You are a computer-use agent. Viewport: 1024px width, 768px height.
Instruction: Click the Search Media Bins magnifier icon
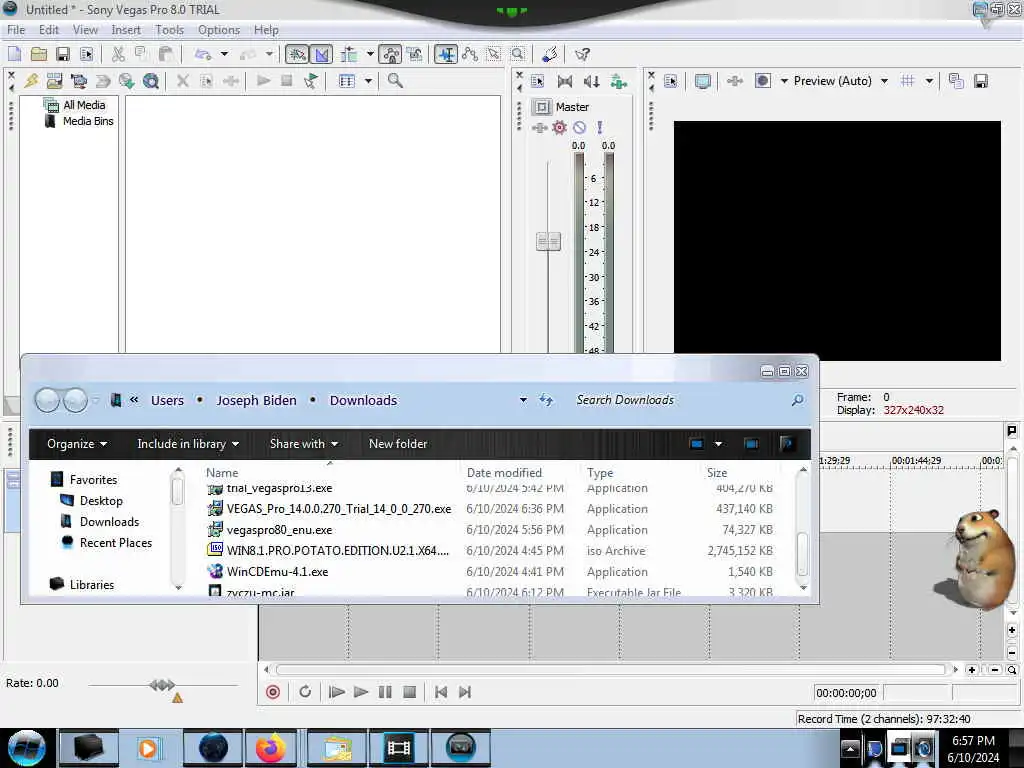pyautogui.click(x=395, y=81)
